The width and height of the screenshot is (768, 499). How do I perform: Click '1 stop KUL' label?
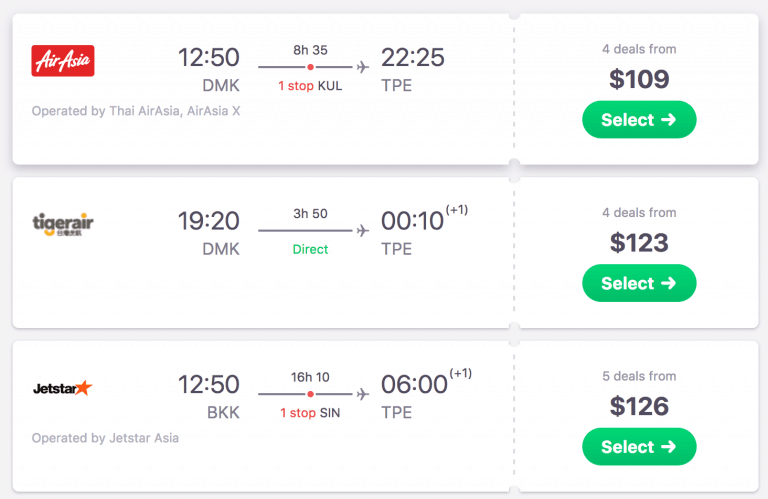310,86
